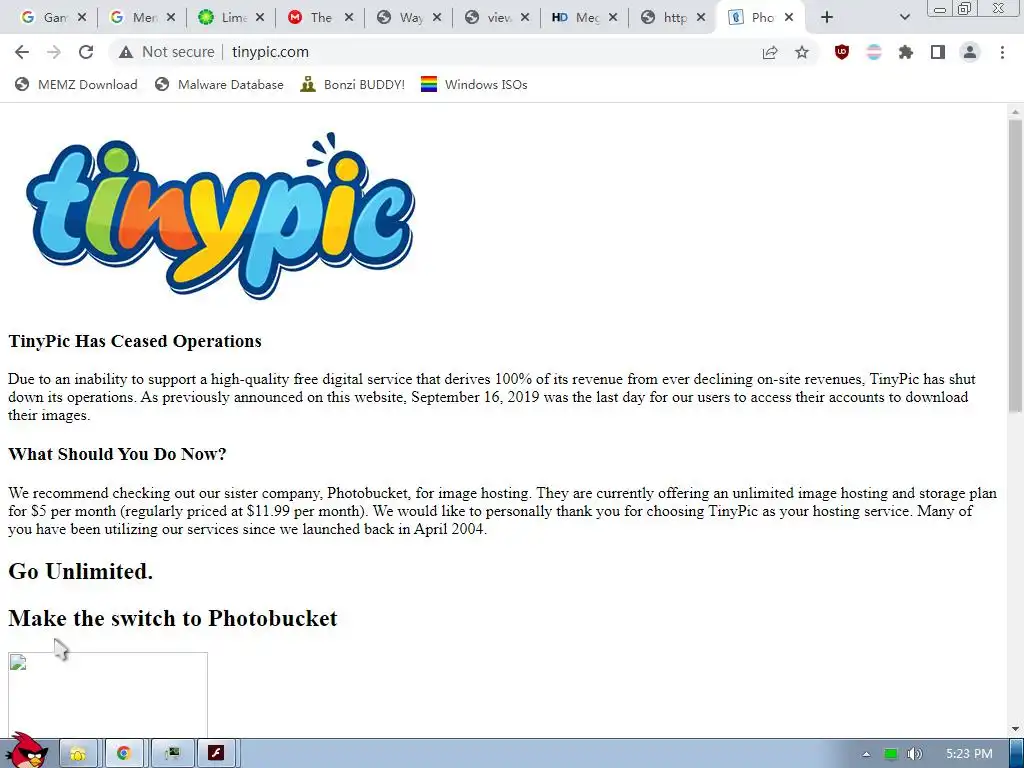1024x768 pixels.
Task: Switch to the 'Way' tab
Action: pyautogui.click(x=400, y=18)
